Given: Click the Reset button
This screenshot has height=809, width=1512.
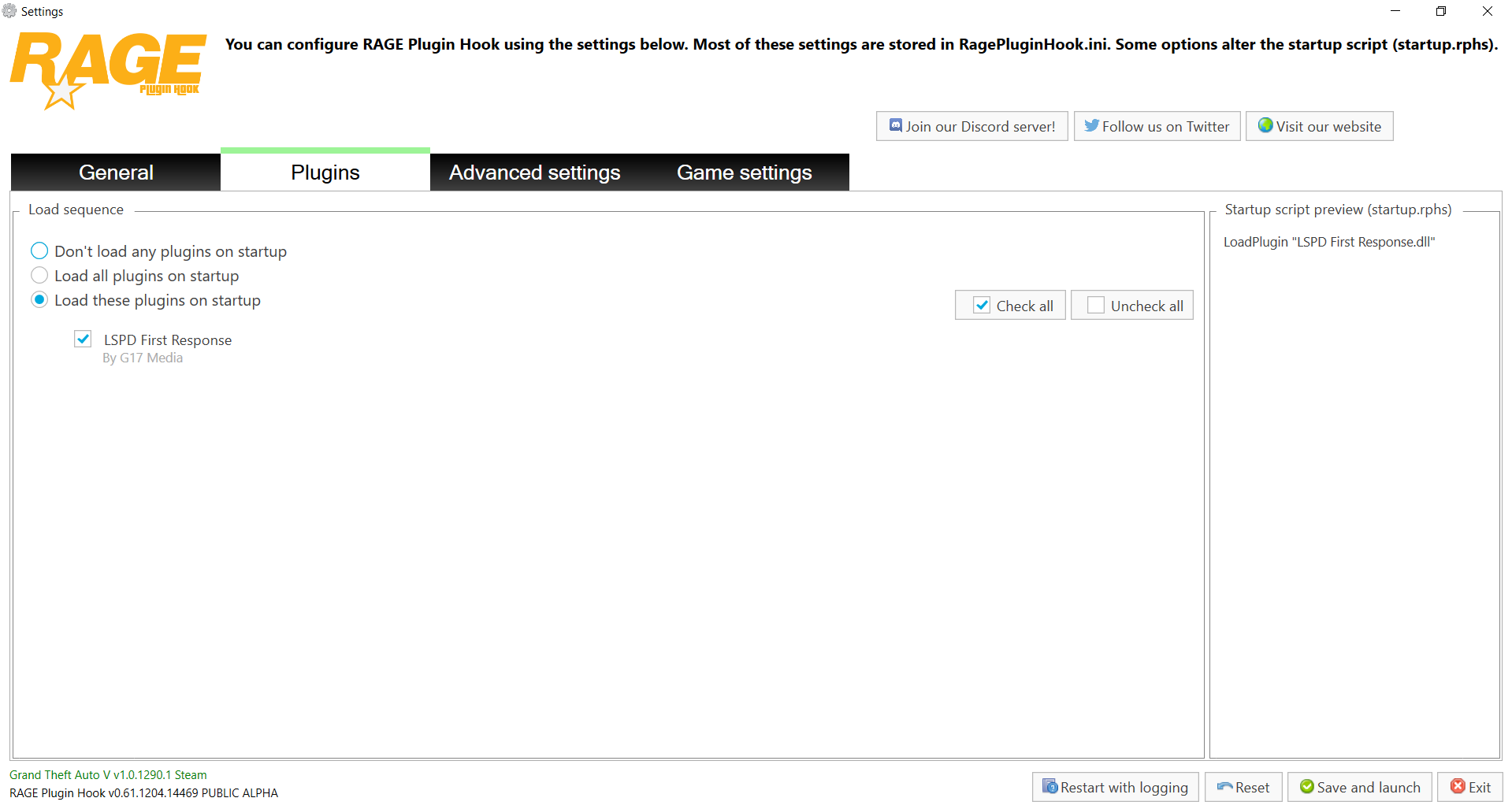Looking at the screenshot, I should [x=1243, y=787].
